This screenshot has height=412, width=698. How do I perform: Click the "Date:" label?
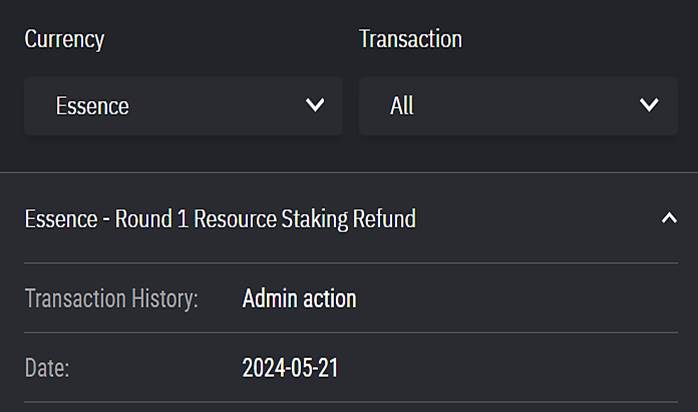pyautogui.click(x=47, y=368)
